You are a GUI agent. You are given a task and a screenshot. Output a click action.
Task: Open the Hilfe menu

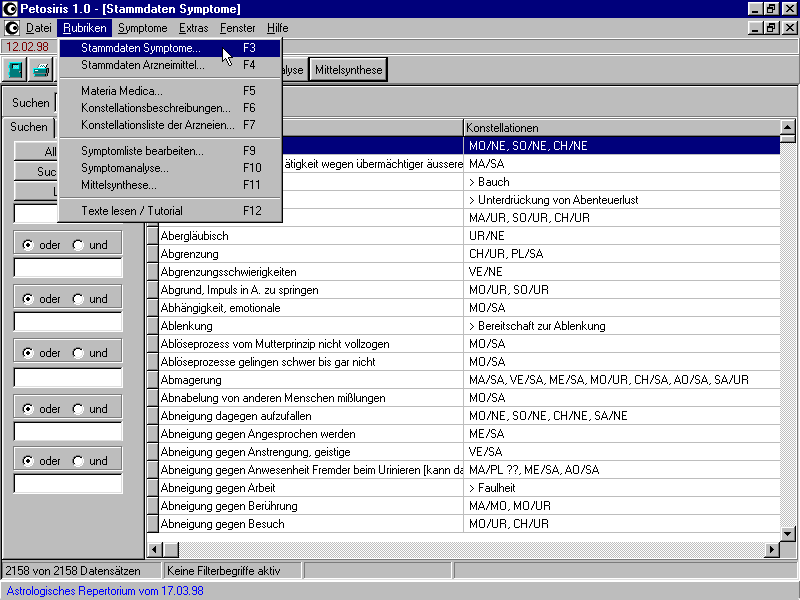click(x=278, y=28)
